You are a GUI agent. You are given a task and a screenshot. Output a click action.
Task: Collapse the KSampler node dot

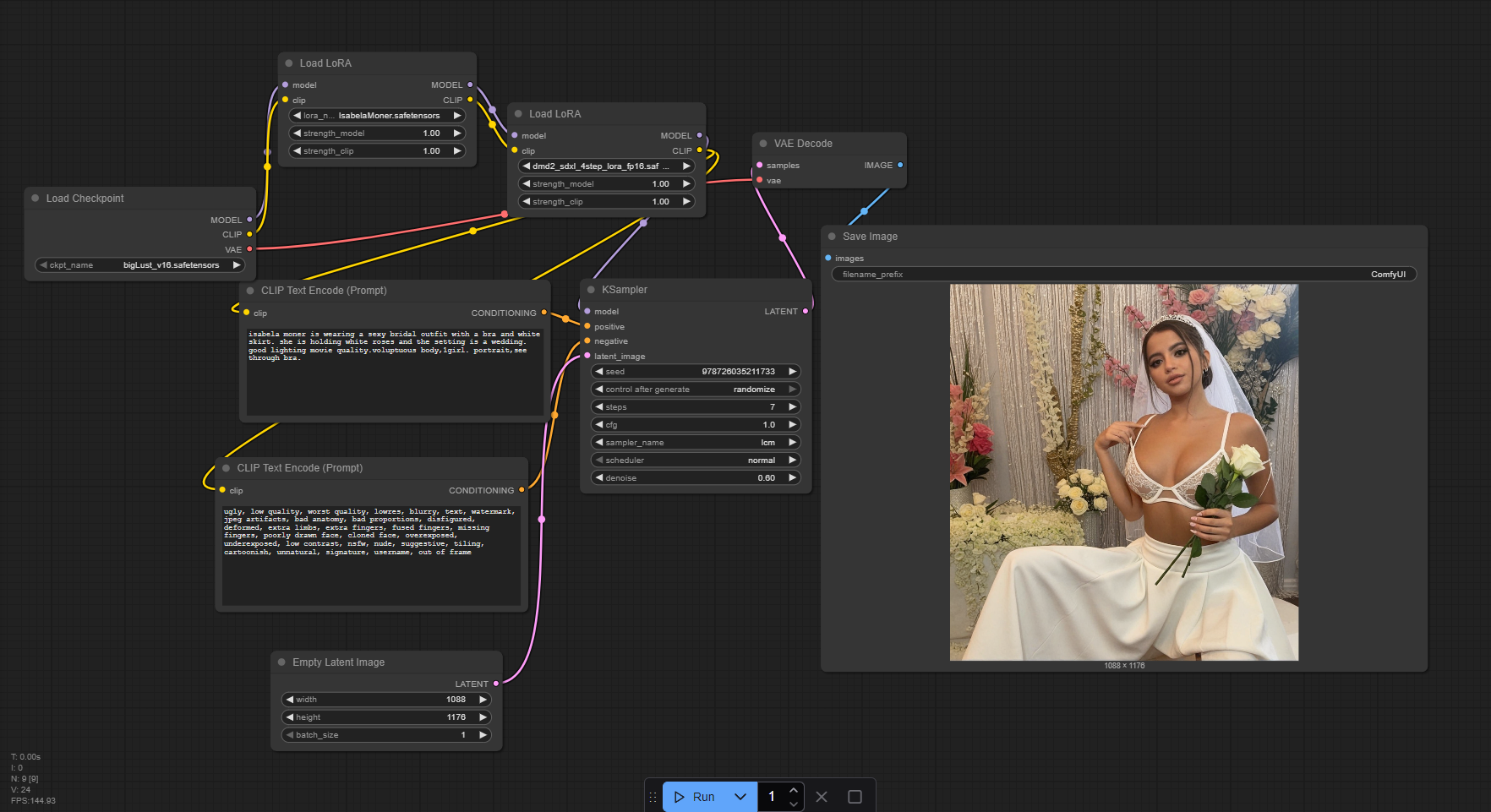click(591, 290)
